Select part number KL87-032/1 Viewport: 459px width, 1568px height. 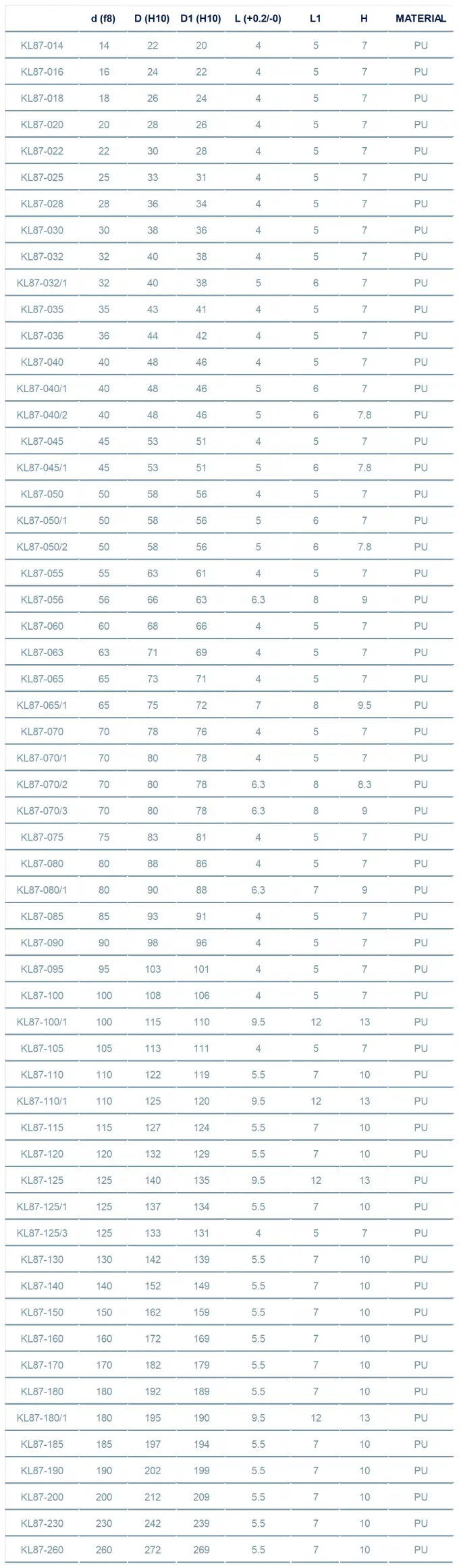(42, 283)
